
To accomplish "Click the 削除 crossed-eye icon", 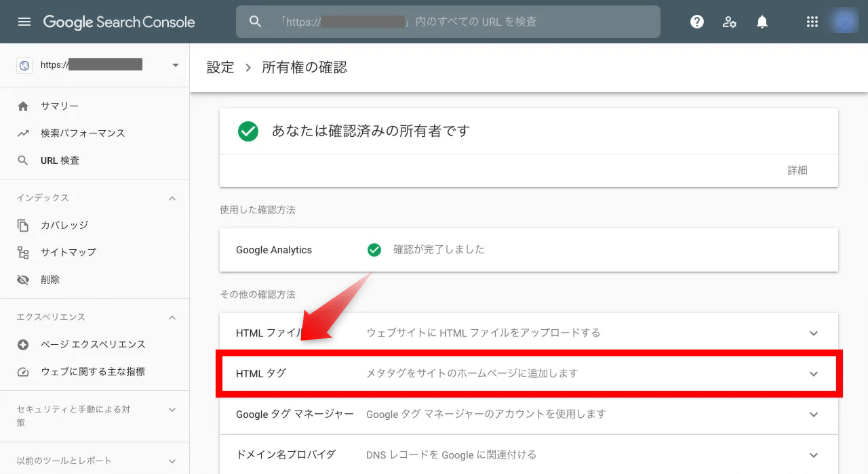I will [23, 280].
